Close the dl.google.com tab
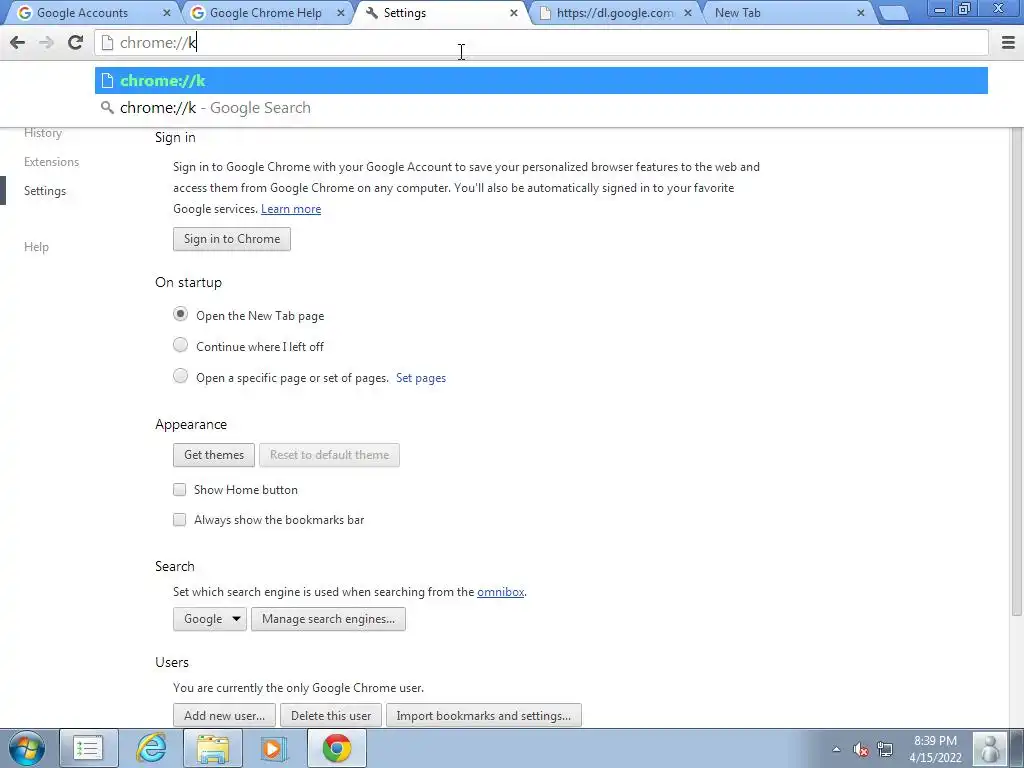 pyautogui.click(x=688, y=13)
